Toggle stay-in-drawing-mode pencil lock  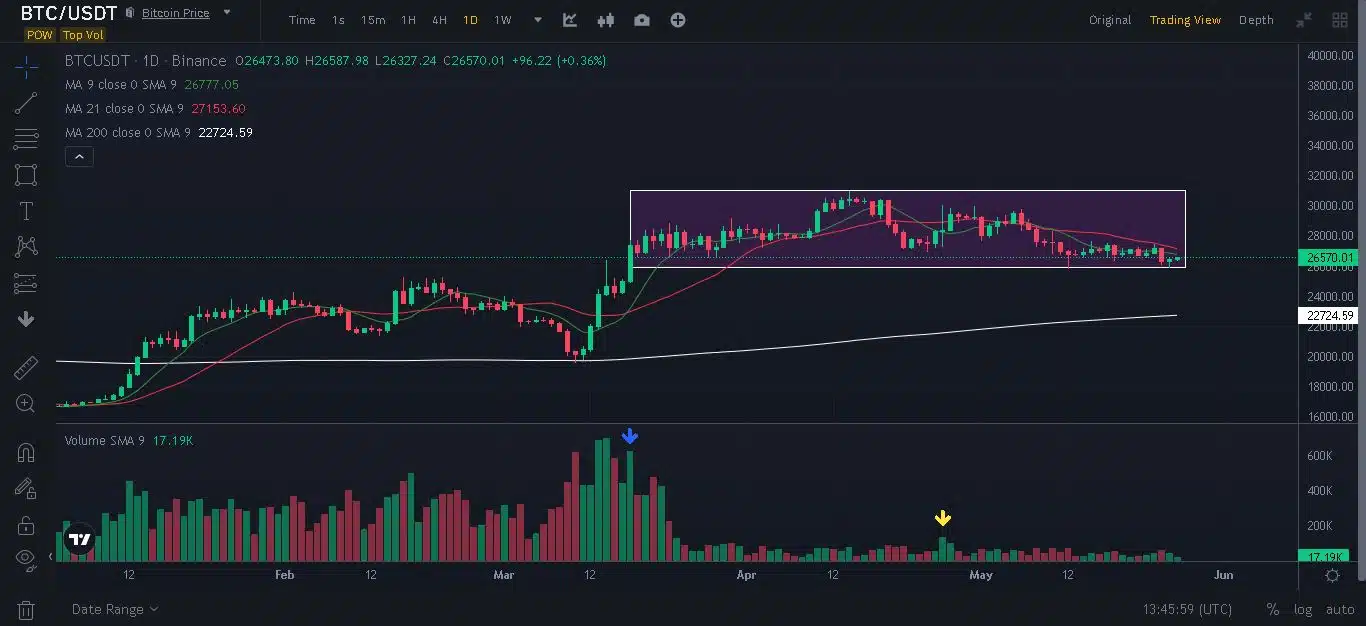(x=26, y=489)
